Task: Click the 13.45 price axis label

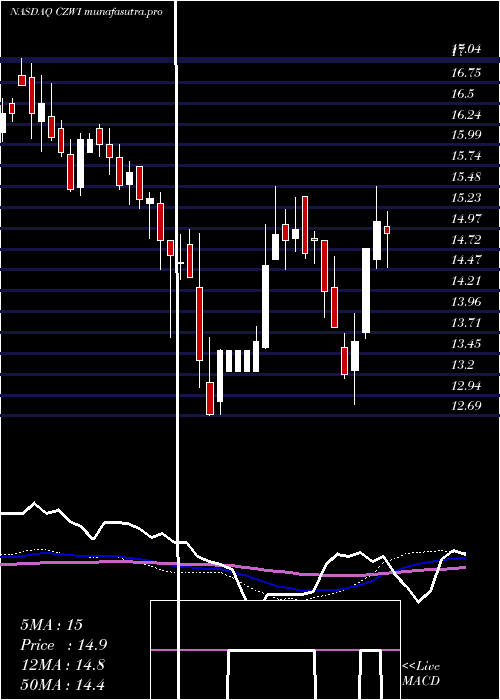Action: (x=466, y=344)
